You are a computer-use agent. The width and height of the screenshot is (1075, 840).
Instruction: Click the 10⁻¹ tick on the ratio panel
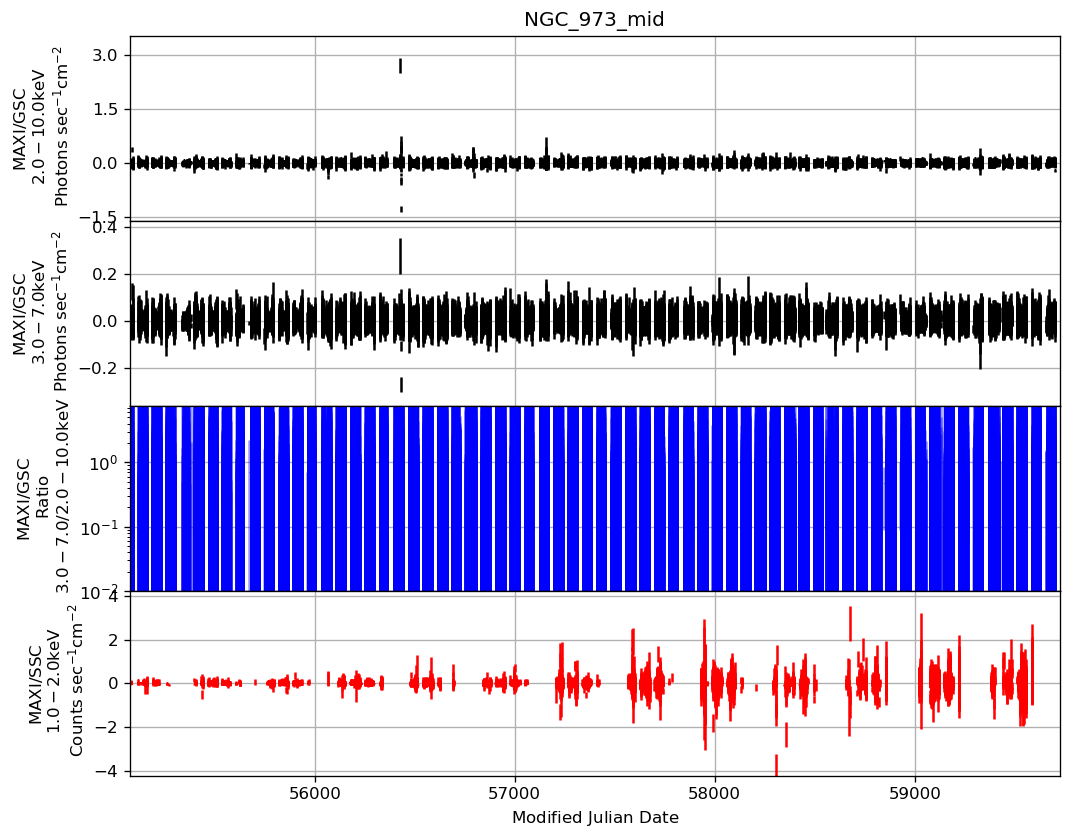point(100,527)
